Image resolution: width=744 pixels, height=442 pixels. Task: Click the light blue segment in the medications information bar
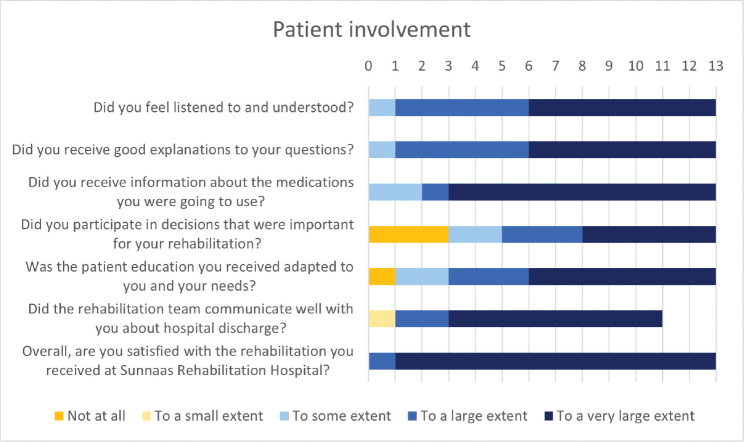click(395, 192)
